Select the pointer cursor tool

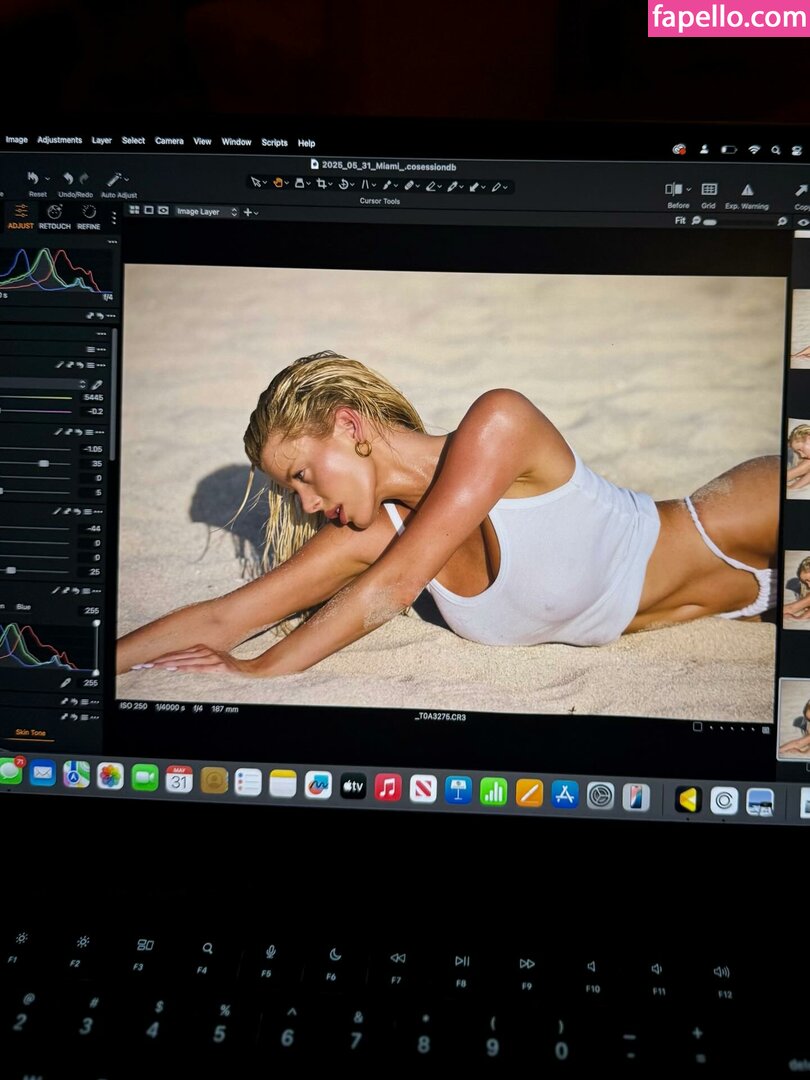(x=255, y=184)
